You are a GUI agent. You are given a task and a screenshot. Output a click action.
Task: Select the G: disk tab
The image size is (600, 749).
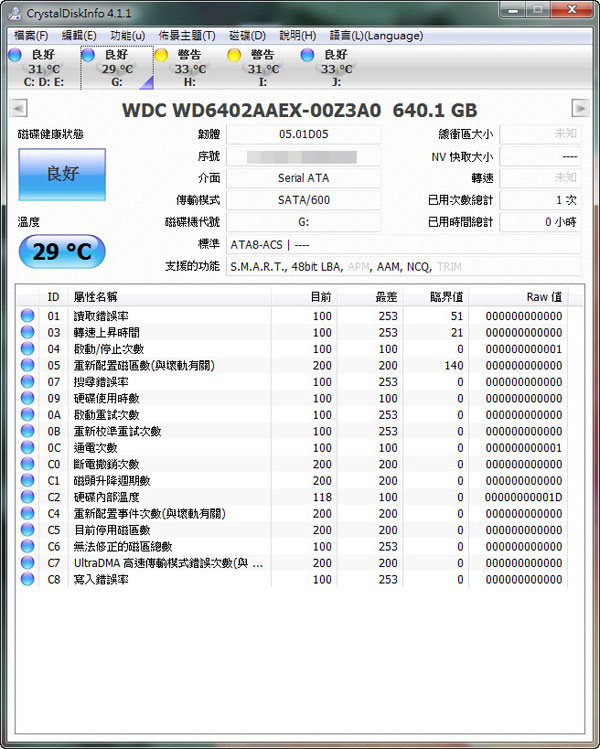[117, 68]
